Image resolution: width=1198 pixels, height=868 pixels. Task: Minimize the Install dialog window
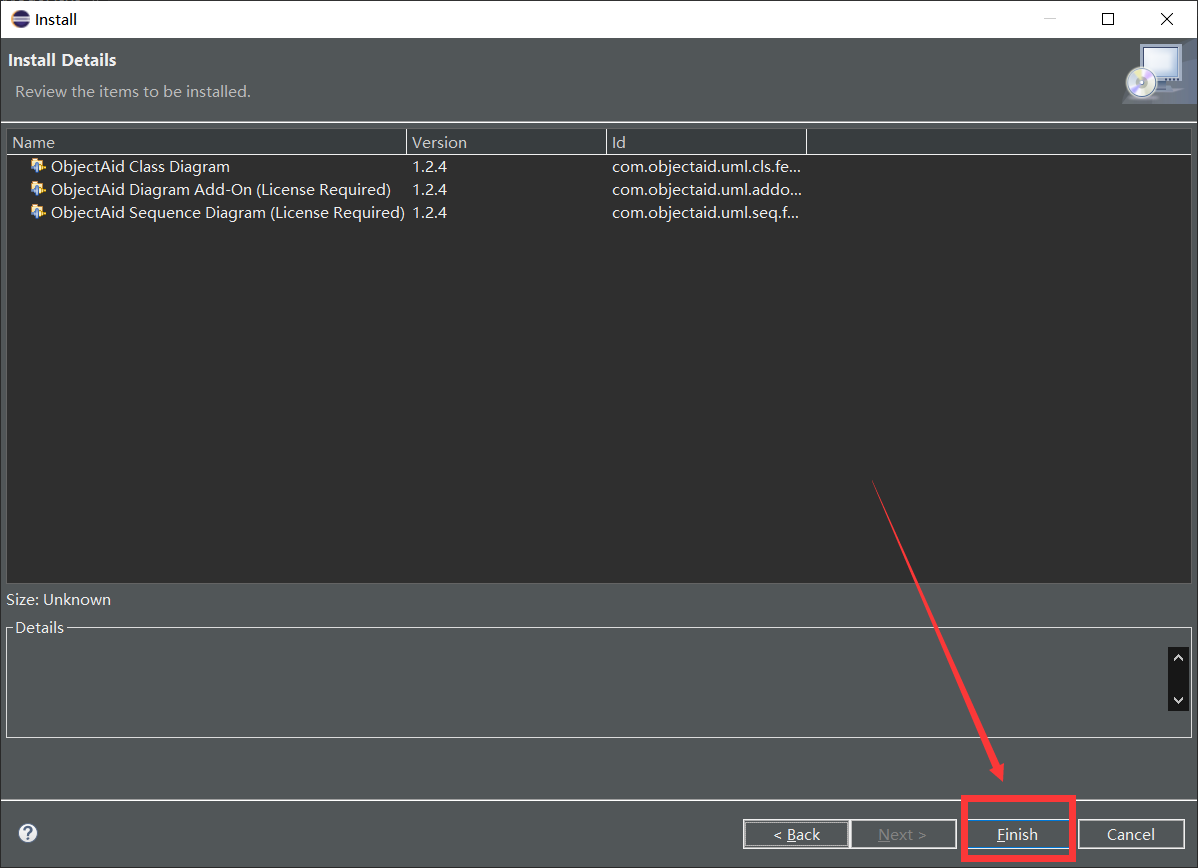[x=1050, y=19]
